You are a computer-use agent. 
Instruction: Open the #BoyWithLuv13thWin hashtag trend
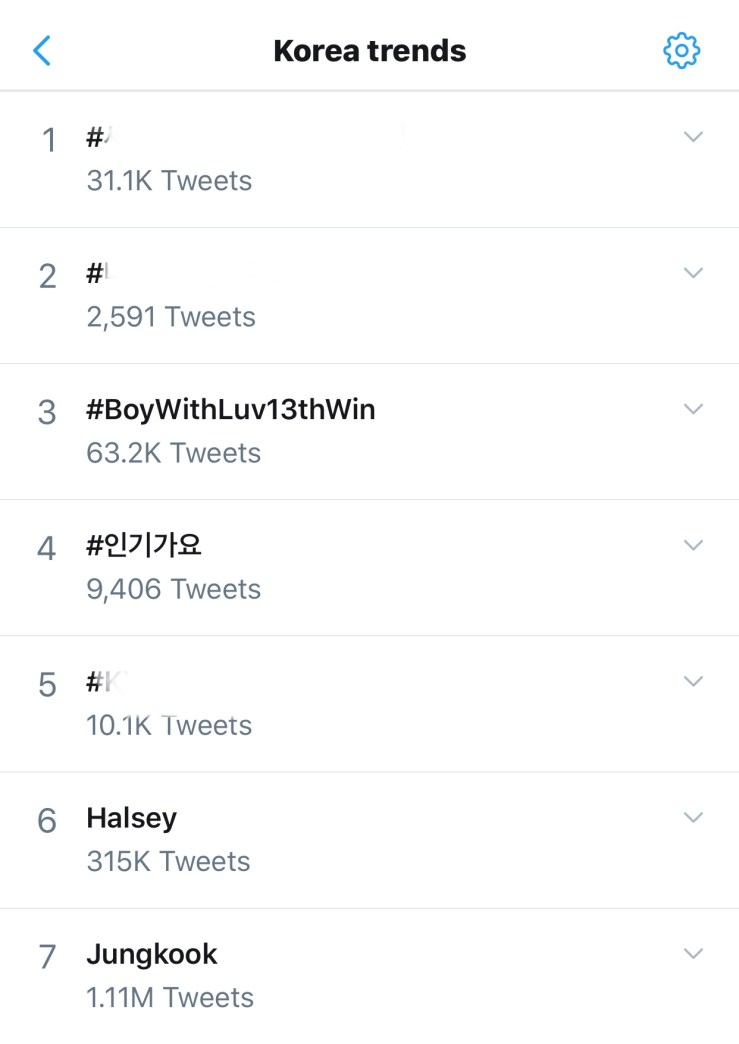click(x=231, y=409)
